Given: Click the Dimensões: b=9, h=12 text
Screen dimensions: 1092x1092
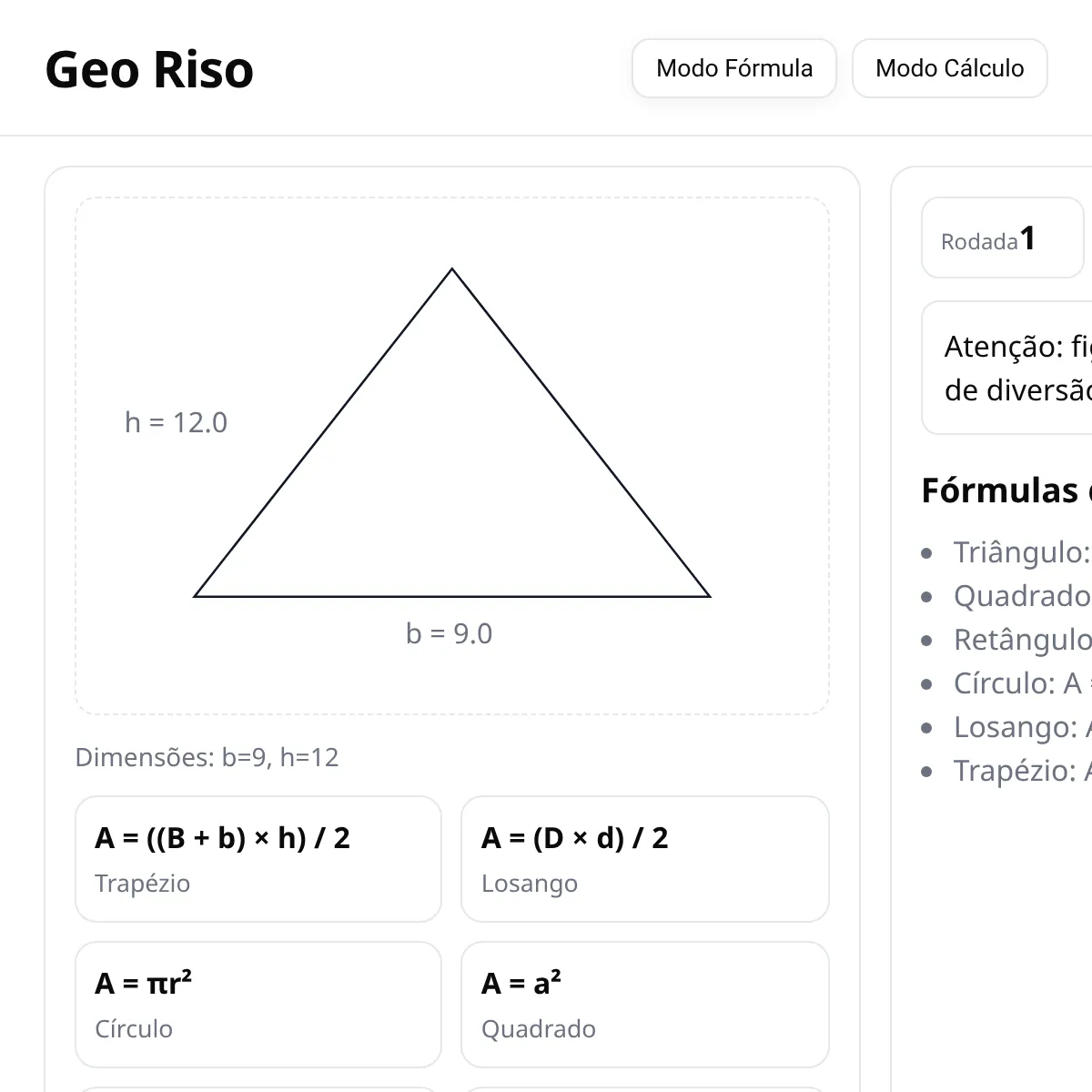Looking at the screenshot, I should [207, 757].
